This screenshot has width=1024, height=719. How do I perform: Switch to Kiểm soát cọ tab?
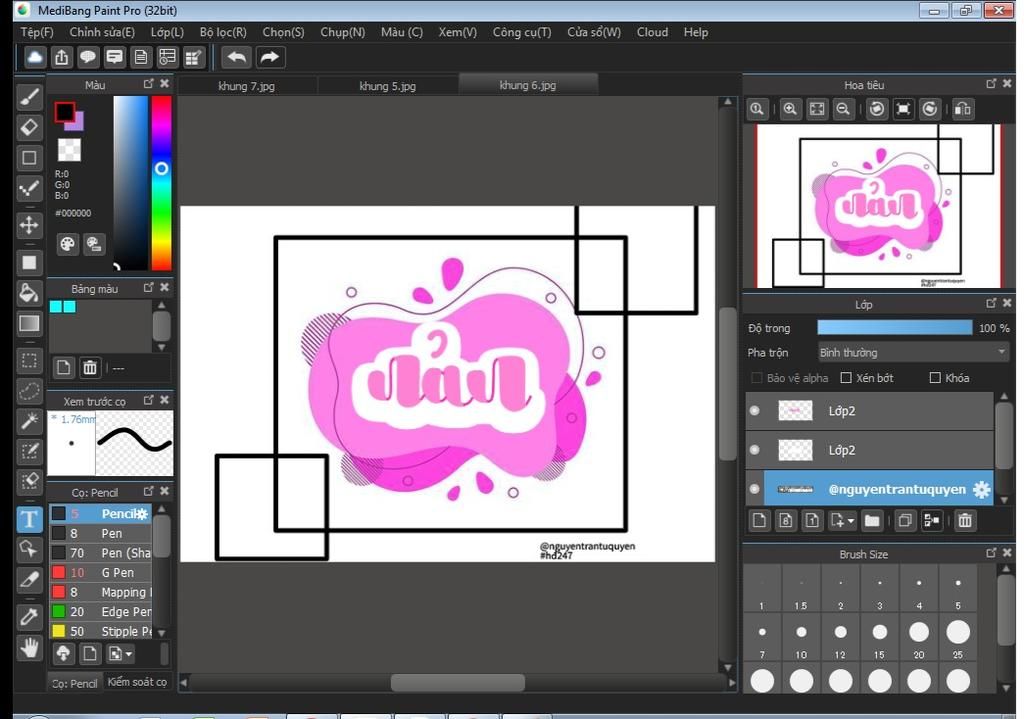137,682
